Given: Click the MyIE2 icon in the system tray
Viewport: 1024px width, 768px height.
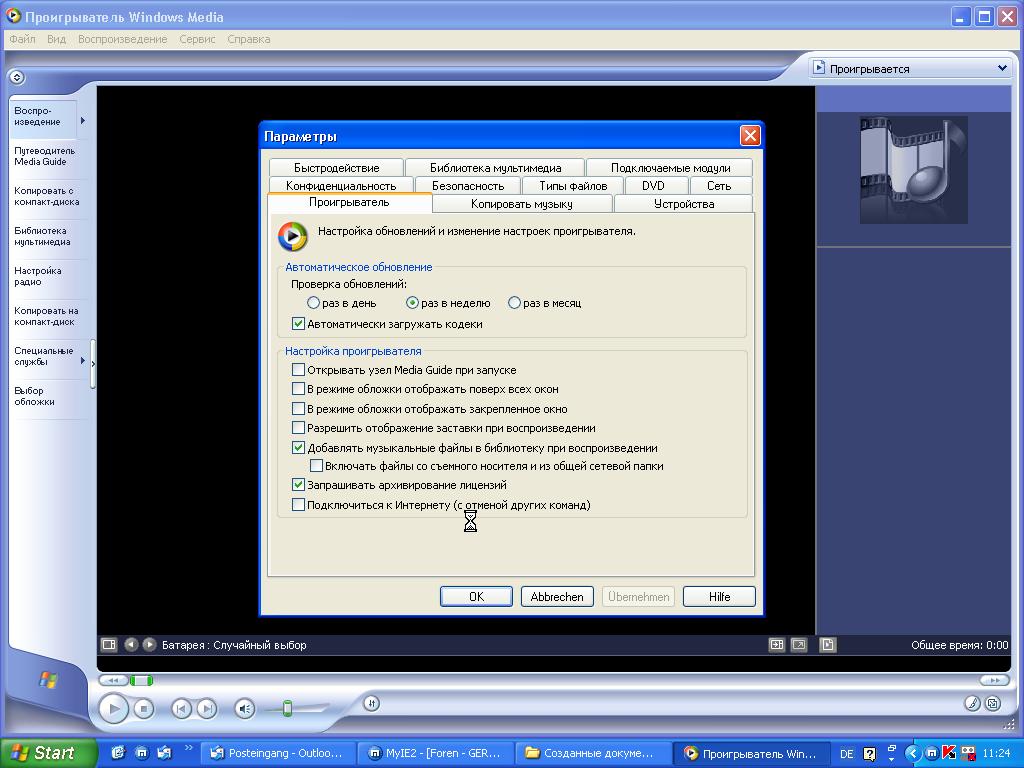Looking at the screenshot, I should (931, 753).
